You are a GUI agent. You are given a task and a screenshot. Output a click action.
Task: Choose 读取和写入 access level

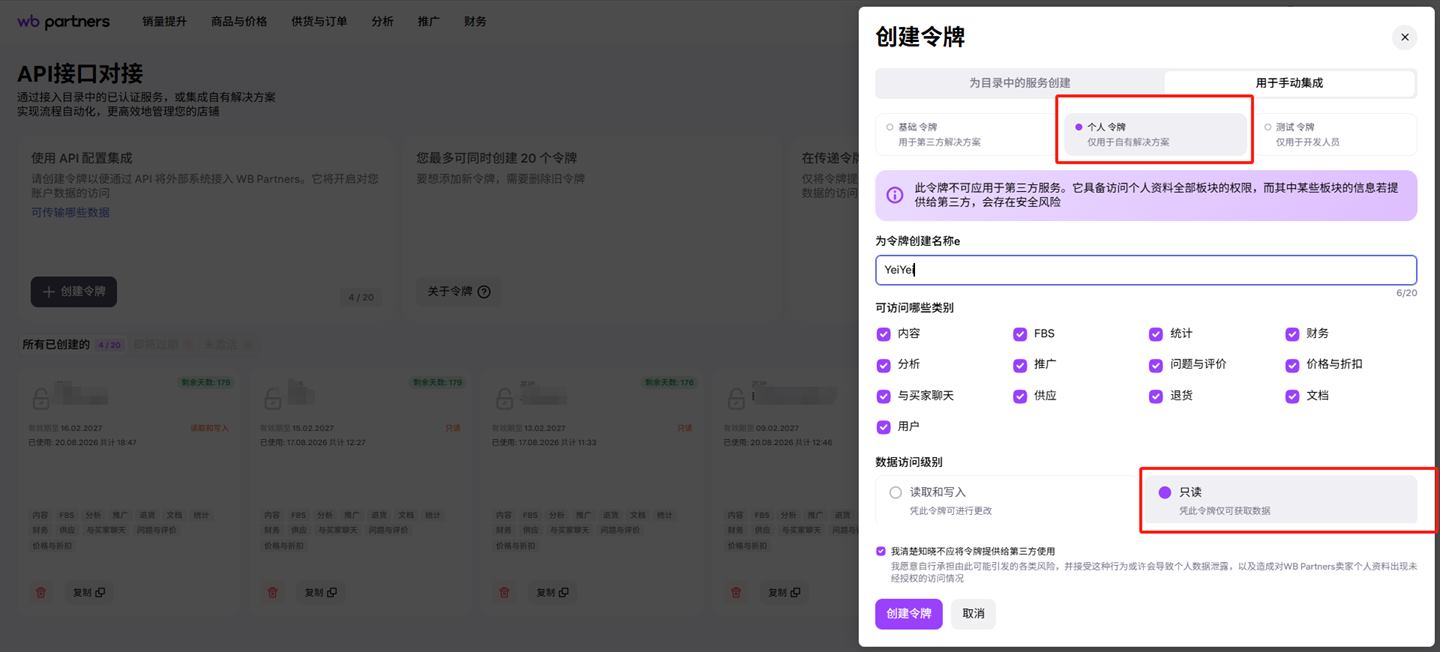(x=1008, y=500)
